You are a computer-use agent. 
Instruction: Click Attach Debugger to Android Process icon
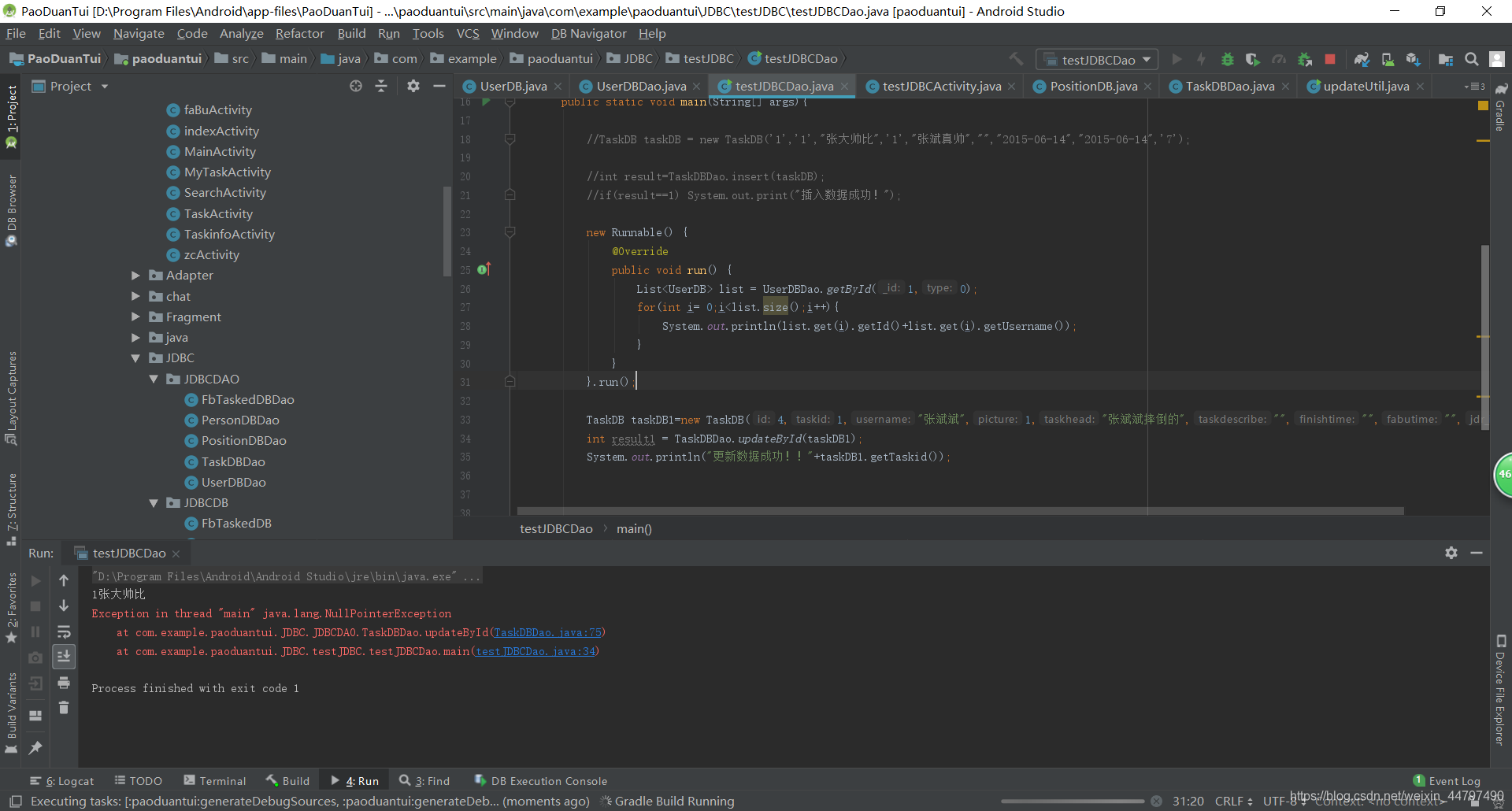pos(1305,59)
